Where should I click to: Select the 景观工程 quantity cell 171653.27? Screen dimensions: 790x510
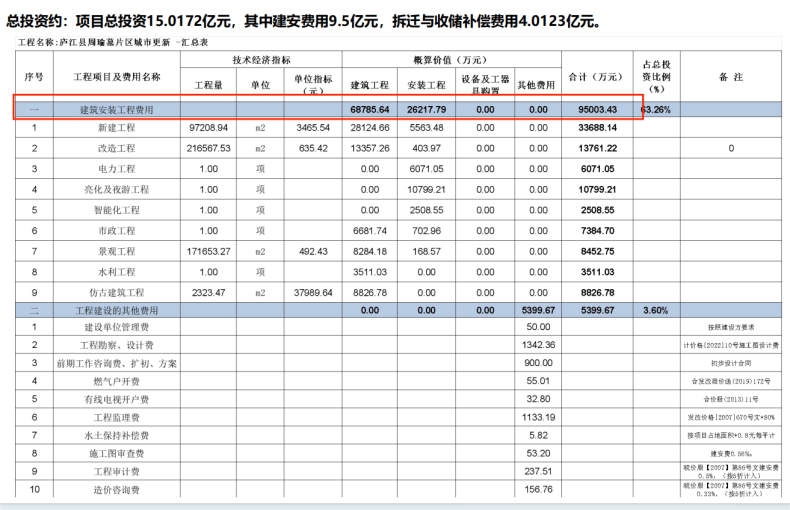click(208, 250)
